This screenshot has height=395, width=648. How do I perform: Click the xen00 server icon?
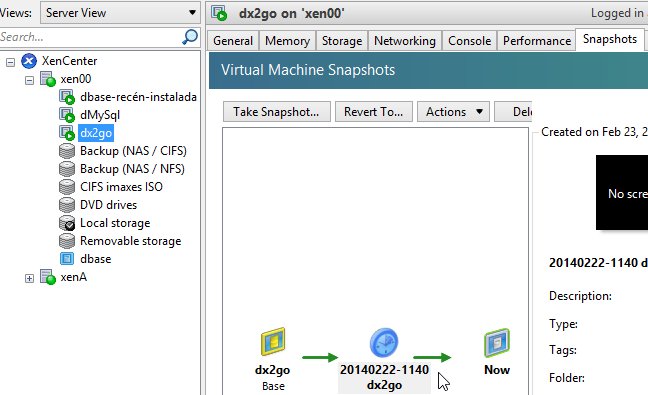(x=48, y=79)
